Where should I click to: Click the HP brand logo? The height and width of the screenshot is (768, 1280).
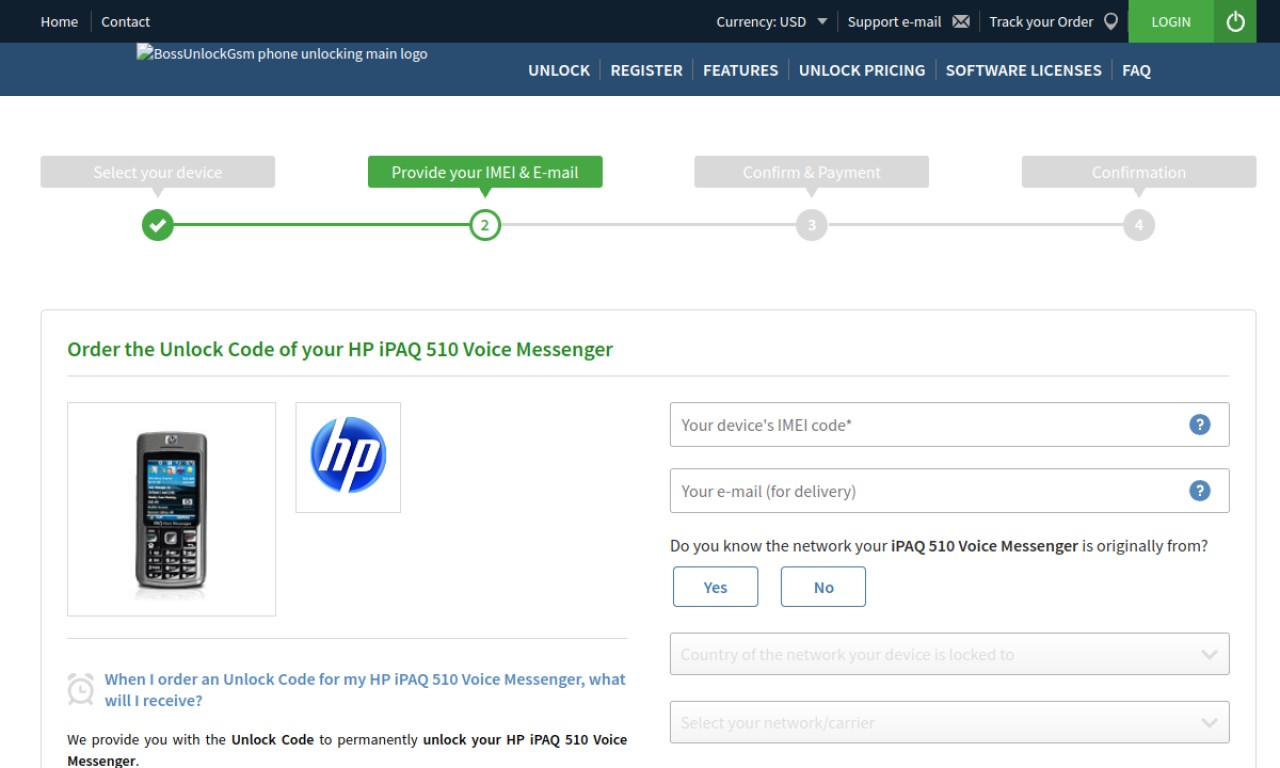click(x=348, y=457)
